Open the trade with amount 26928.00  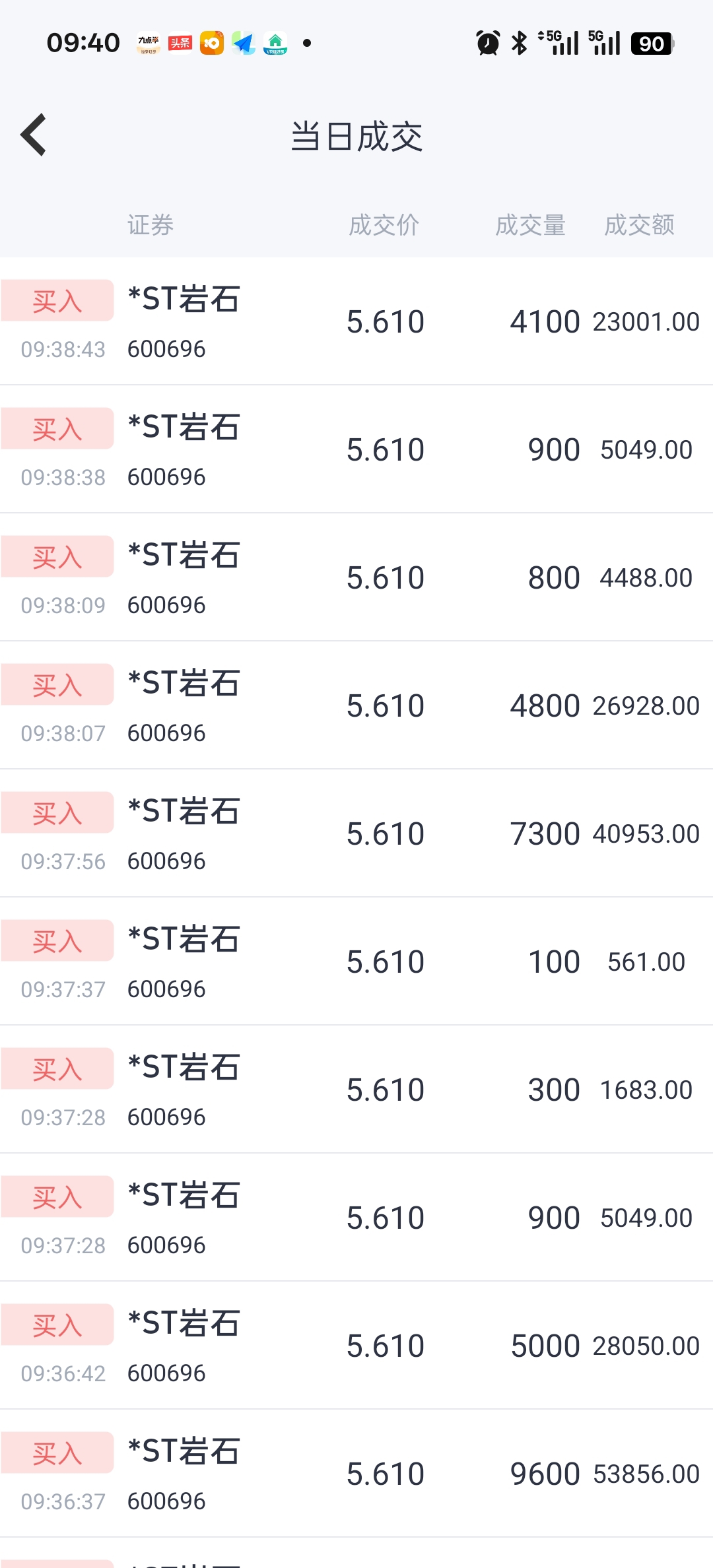pos(356,705)
